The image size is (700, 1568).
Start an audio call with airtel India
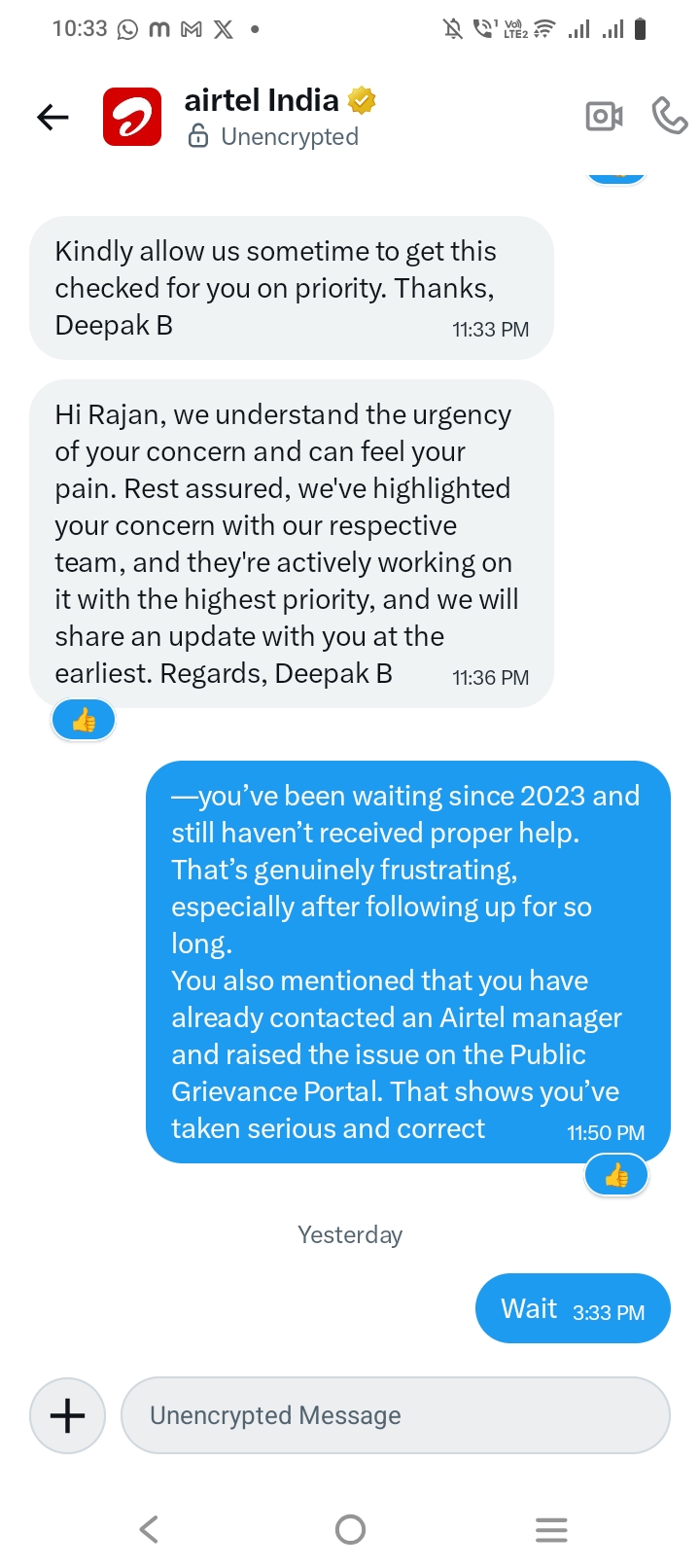(x=669, y=116)
